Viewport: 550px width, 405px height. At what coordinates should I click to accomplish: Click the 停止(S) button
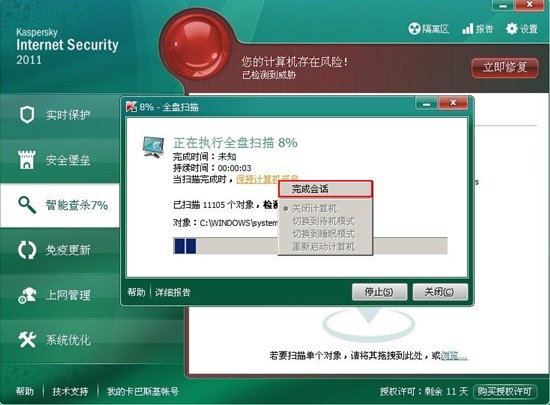click(380, 292)
